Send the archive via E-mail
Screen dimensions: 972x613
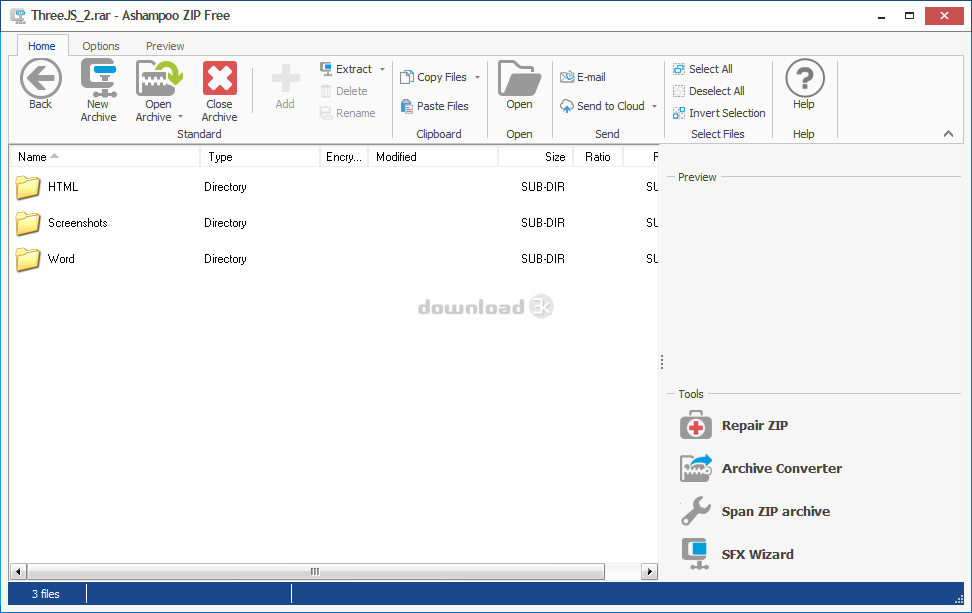[x=588, y=75]
